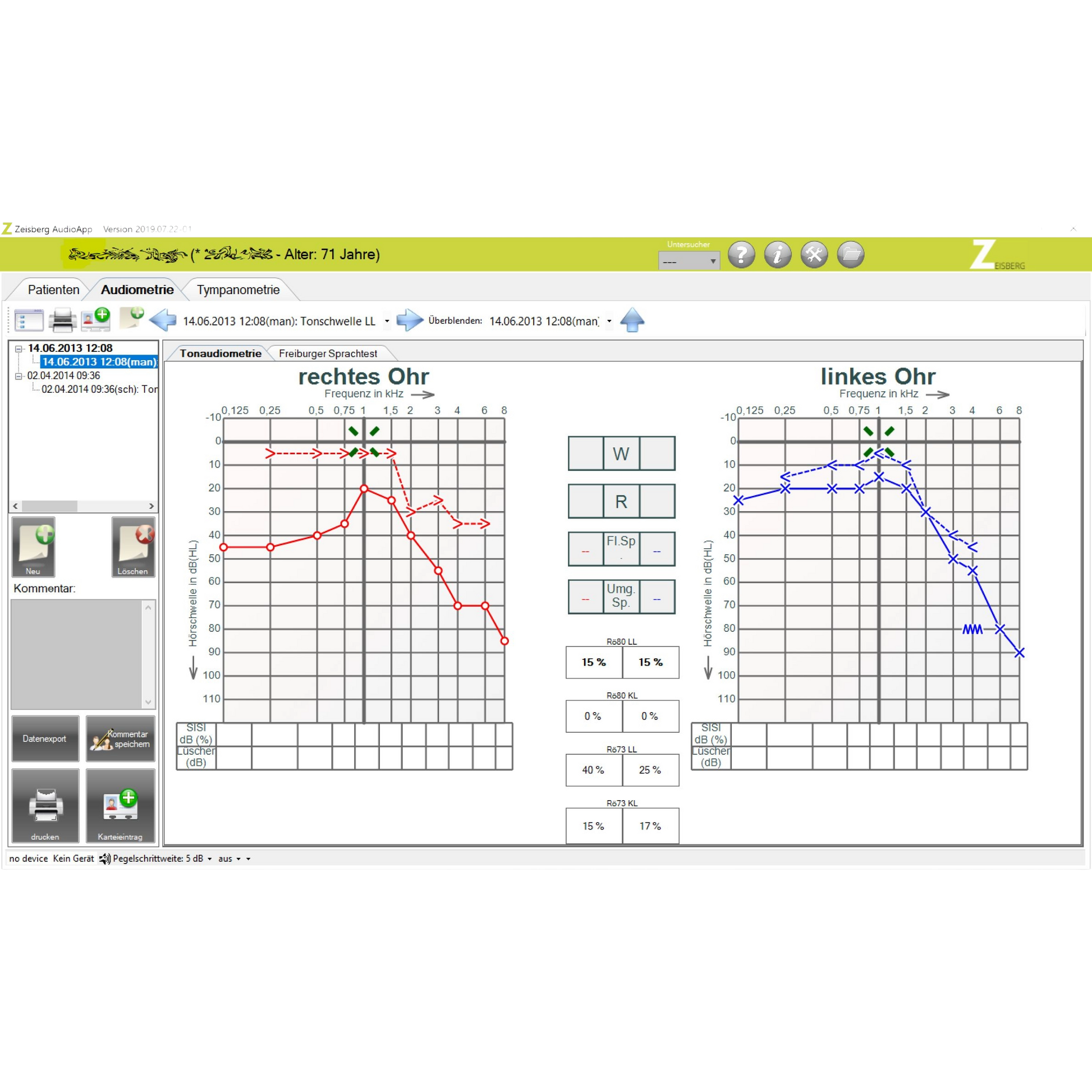Open the list view icon in the toolbar
1092x1092 pixels.
pyautogui.click(x=29, y=320)
